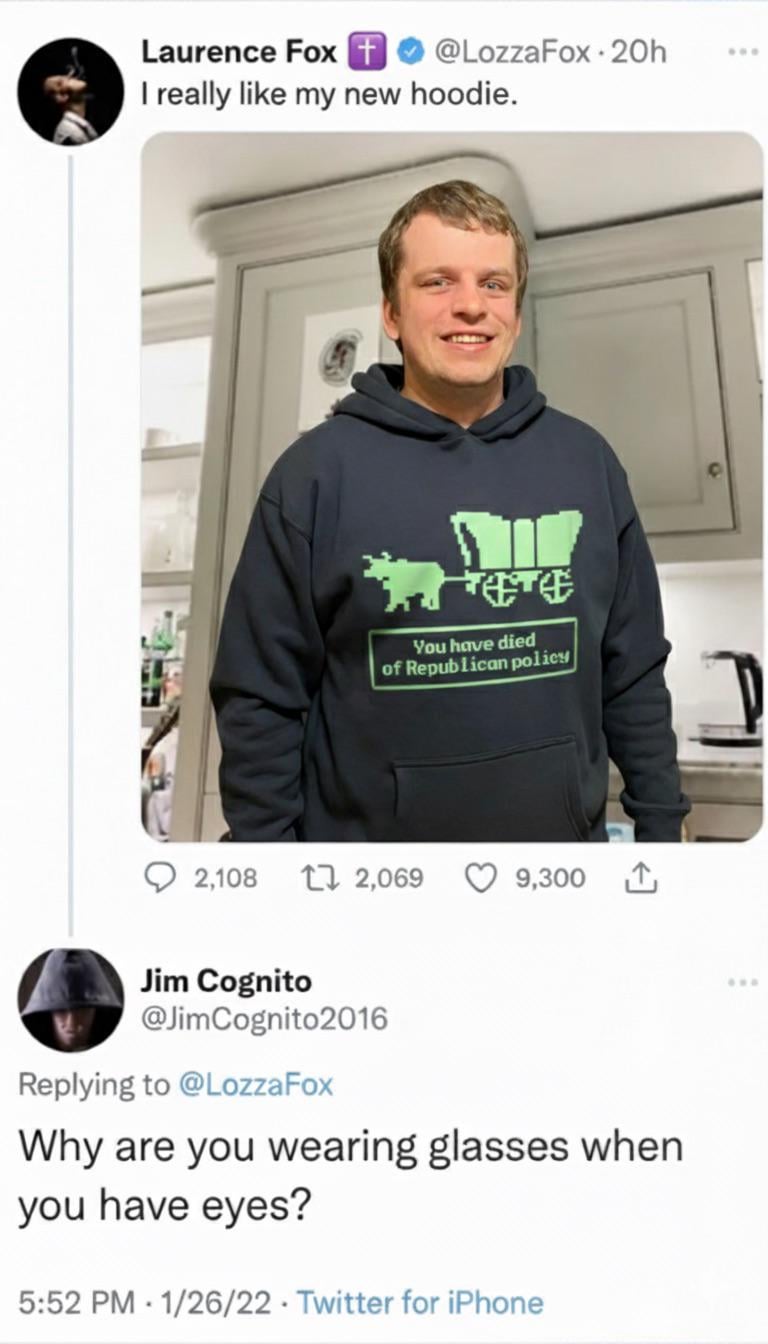The height and width of the screenshot is (1344, 768).
Task: Select the @JimCognito2016 handle
Action: [263, 1019]
